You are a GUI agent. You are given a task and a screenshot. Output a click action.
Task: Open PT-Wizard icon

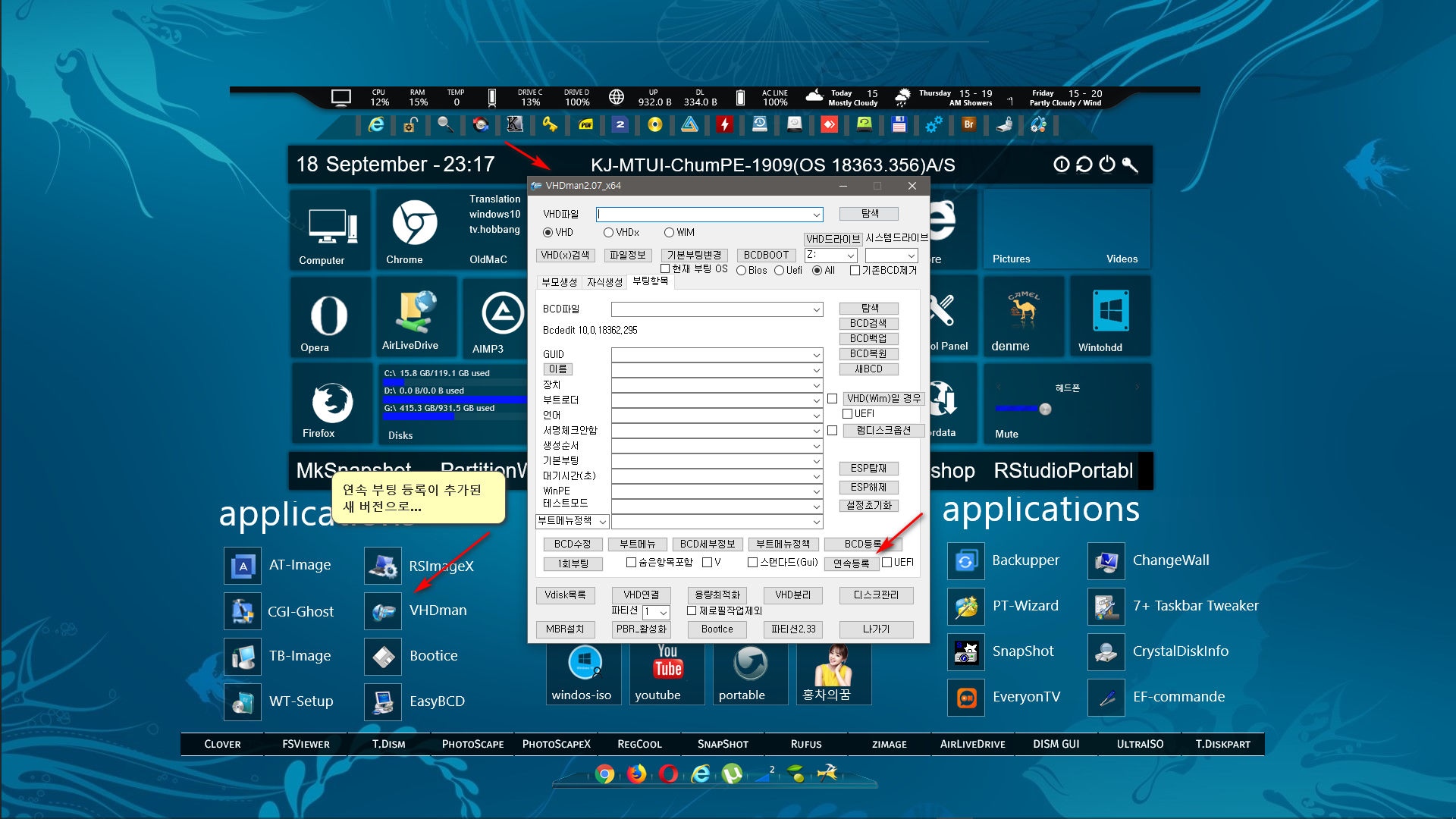pyautogui.click(x=966, y=607)
